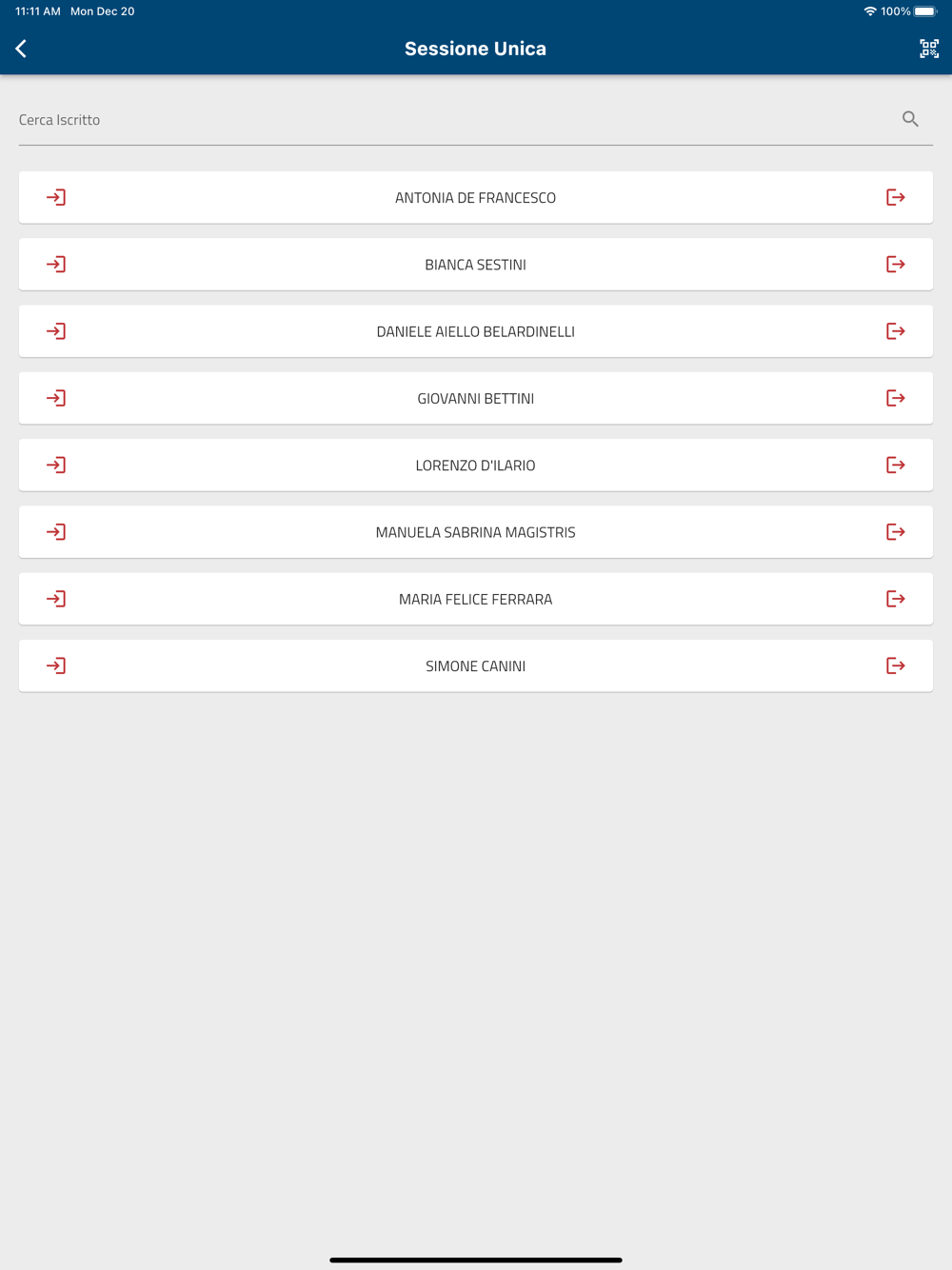Check out Bianca Sestini
Screen dimensions: 952x1270
coord(895,264)
